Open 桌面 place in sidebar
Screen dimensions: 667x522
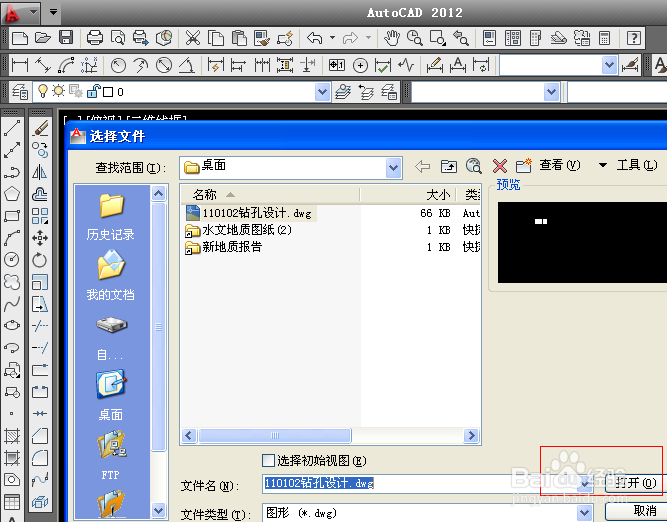point(111,396)
